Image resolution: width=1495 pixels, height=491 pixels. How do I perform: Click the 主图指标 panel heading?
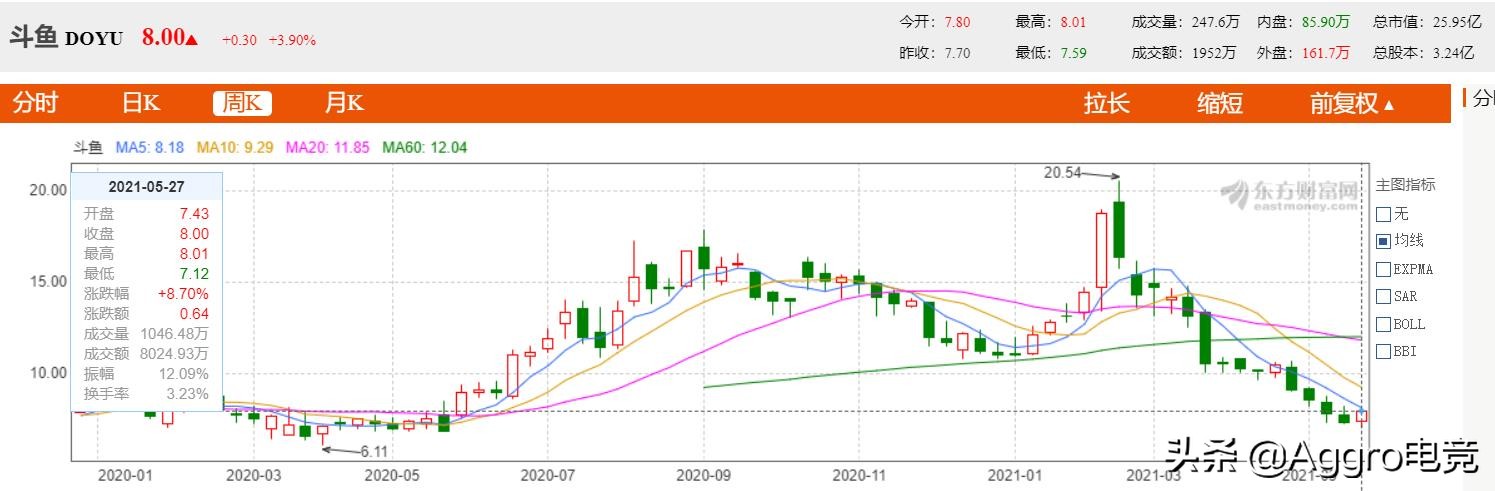(x=1405, y=185)
